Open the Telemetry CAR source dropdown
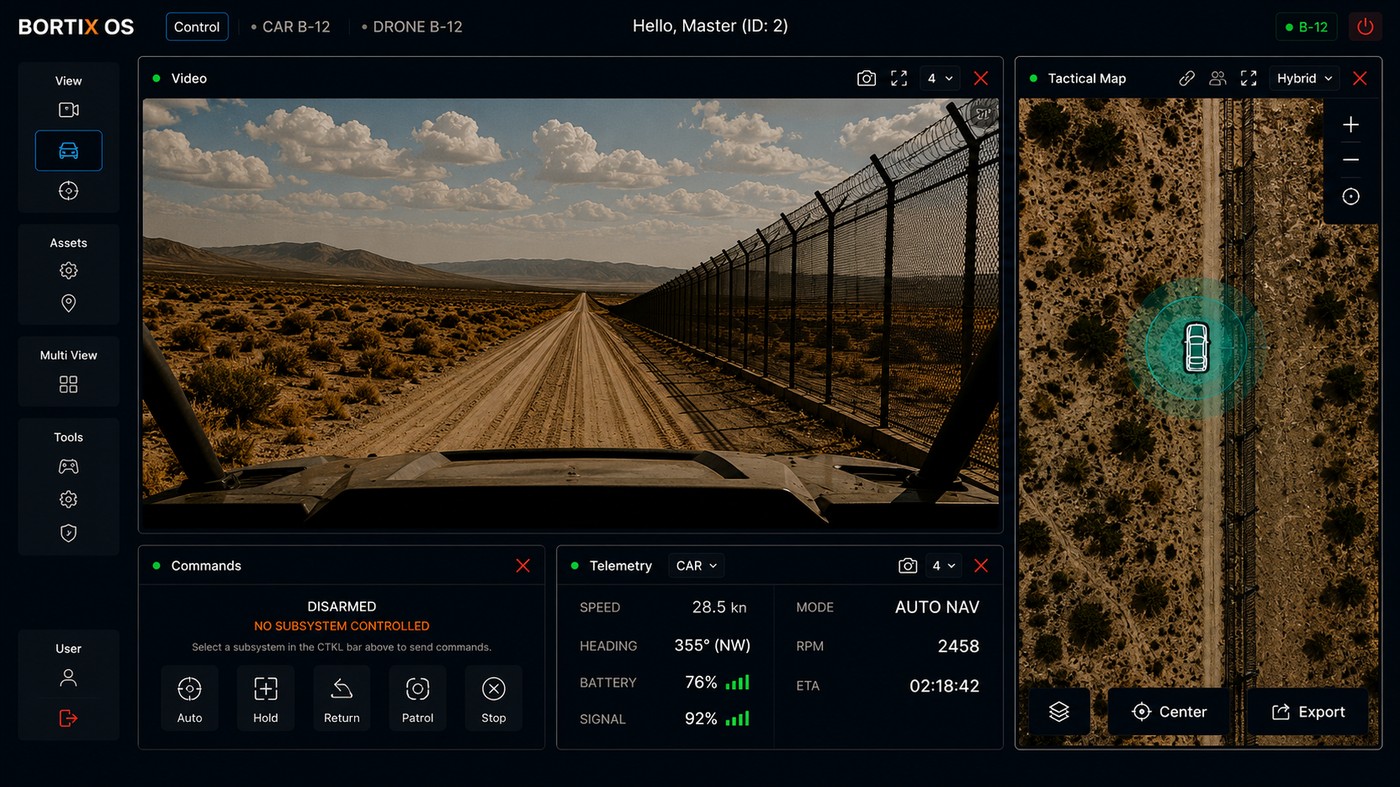Screen dimensions: 1400x787 pyautogui.click(x=696, y=566)
